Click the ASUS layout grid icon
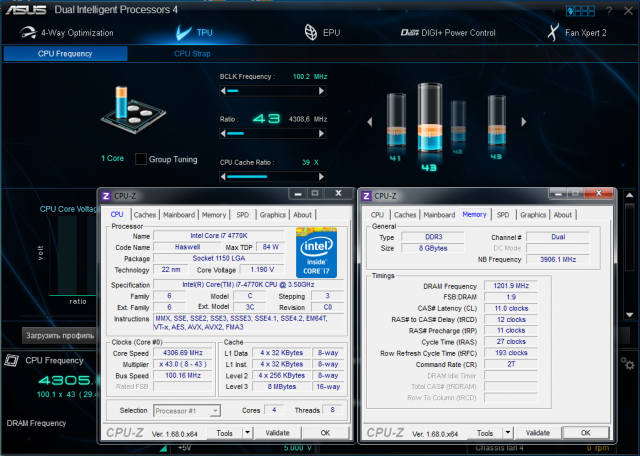 [x=580, y=11]
